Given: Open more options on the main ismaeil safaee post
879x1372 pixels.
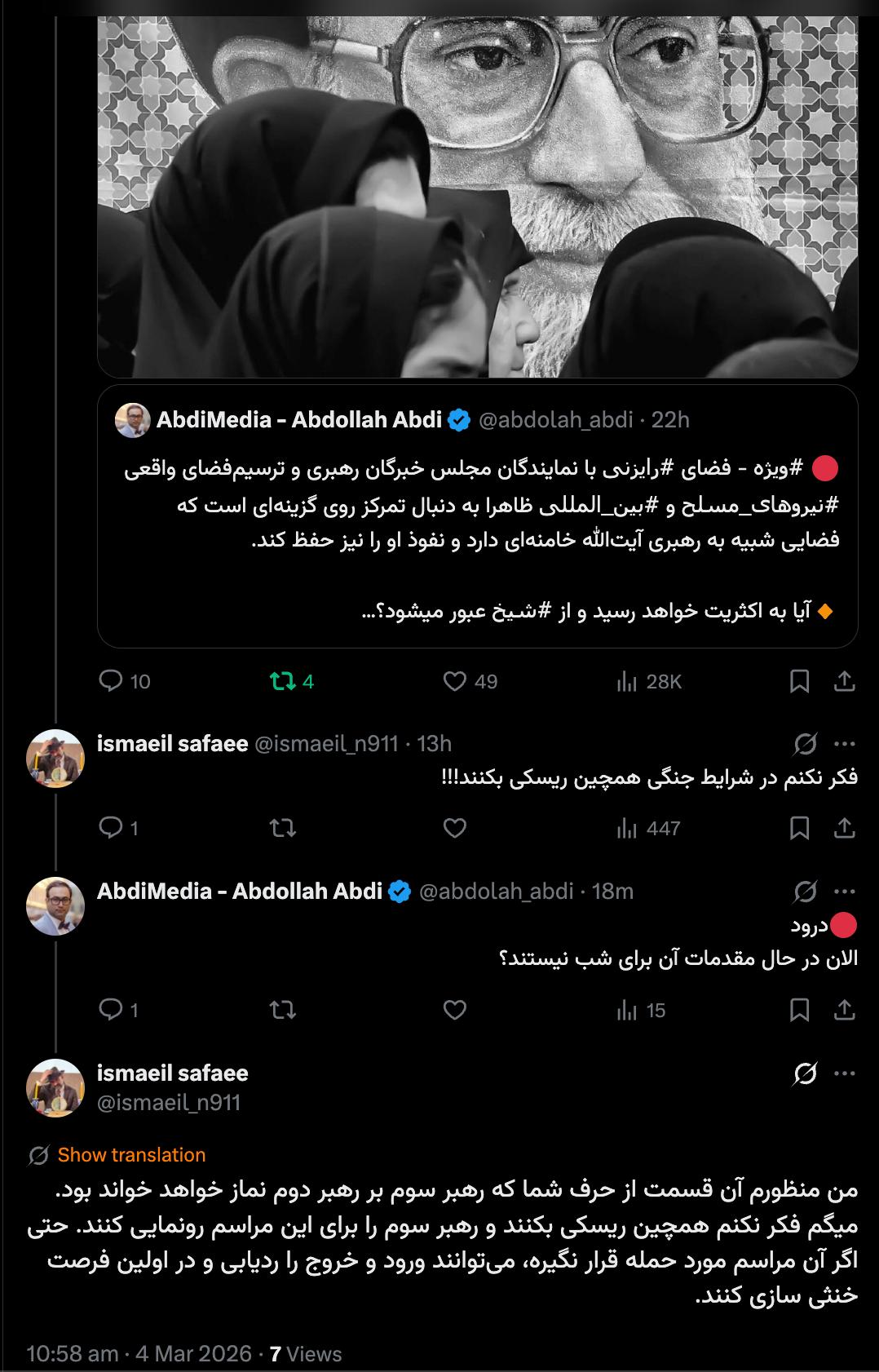Looking at the screenshot, I should point(845,1074).
